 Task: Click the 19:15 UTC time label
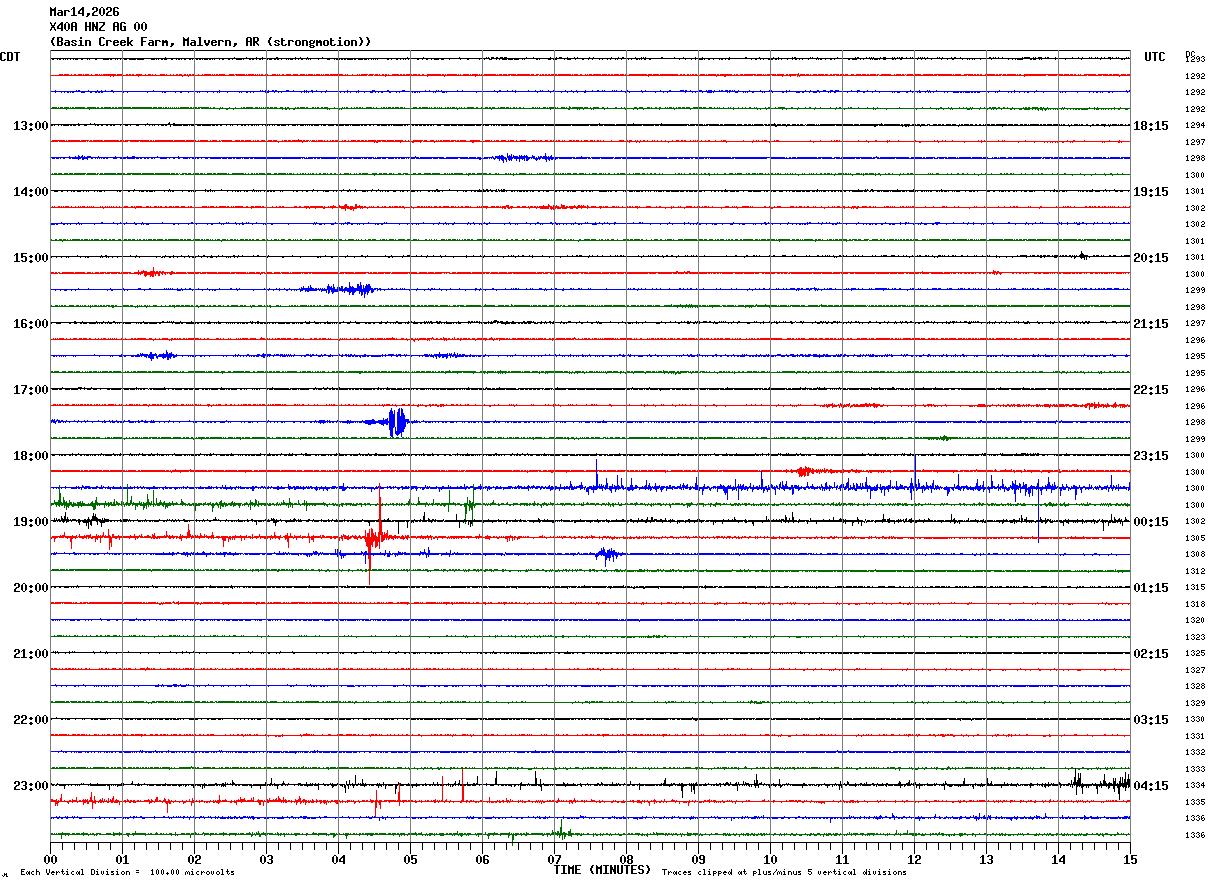pos(1151,192)
